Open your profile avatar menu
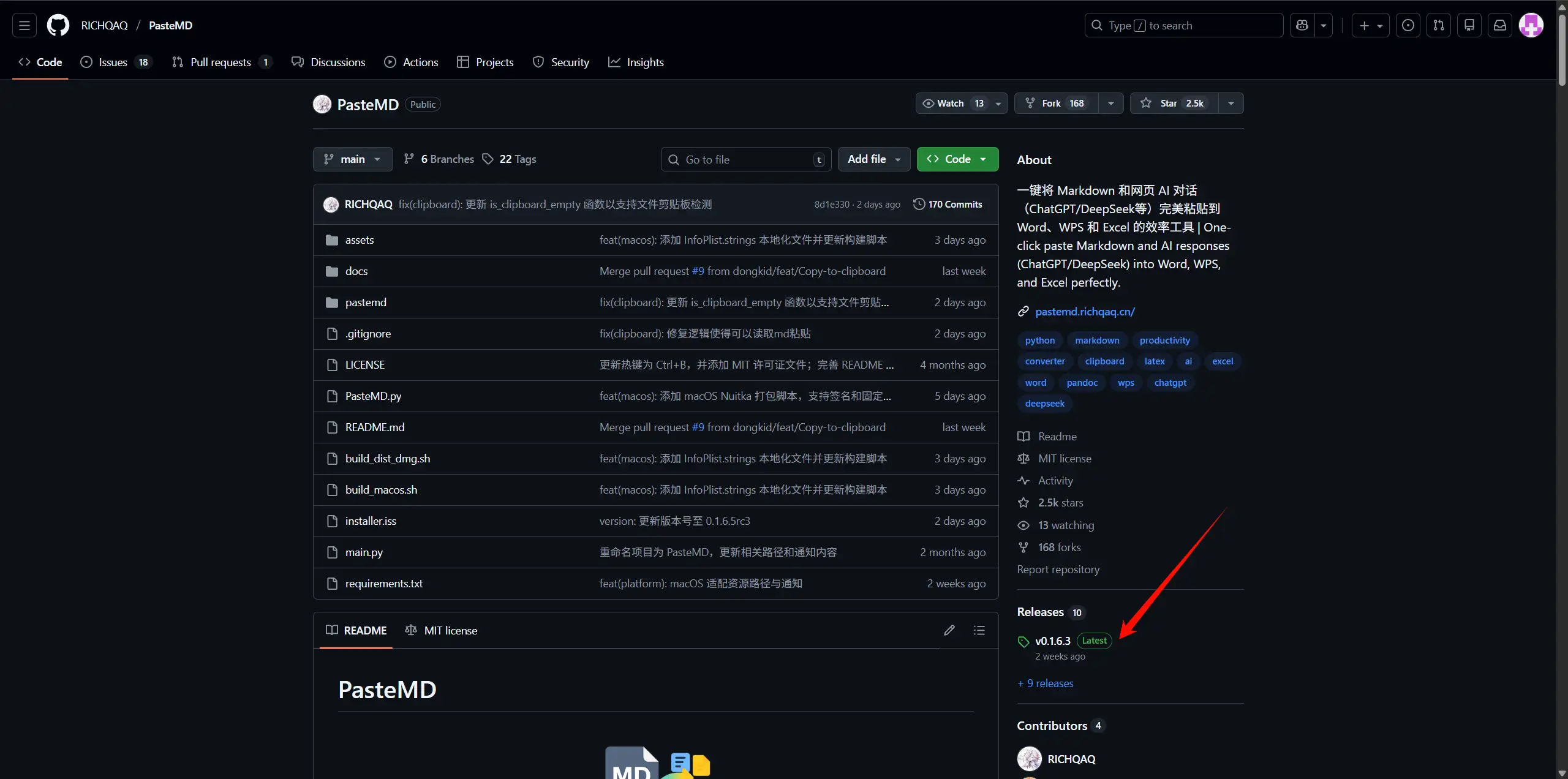Image resolution: width=1568 pixels, height=779 pixels. click(x=1531, y=25)
